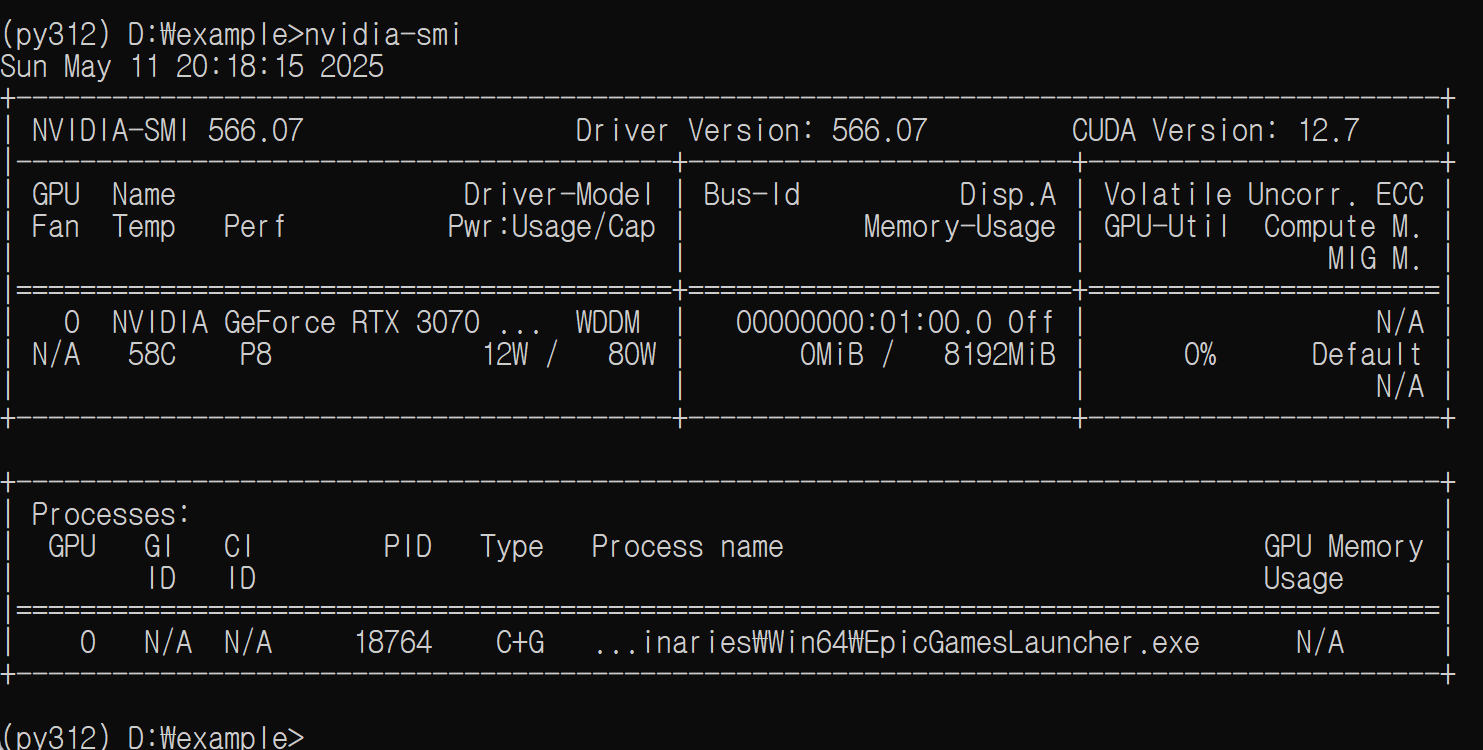
Task: Click the Memory-Usage column header
Action: 959,227
